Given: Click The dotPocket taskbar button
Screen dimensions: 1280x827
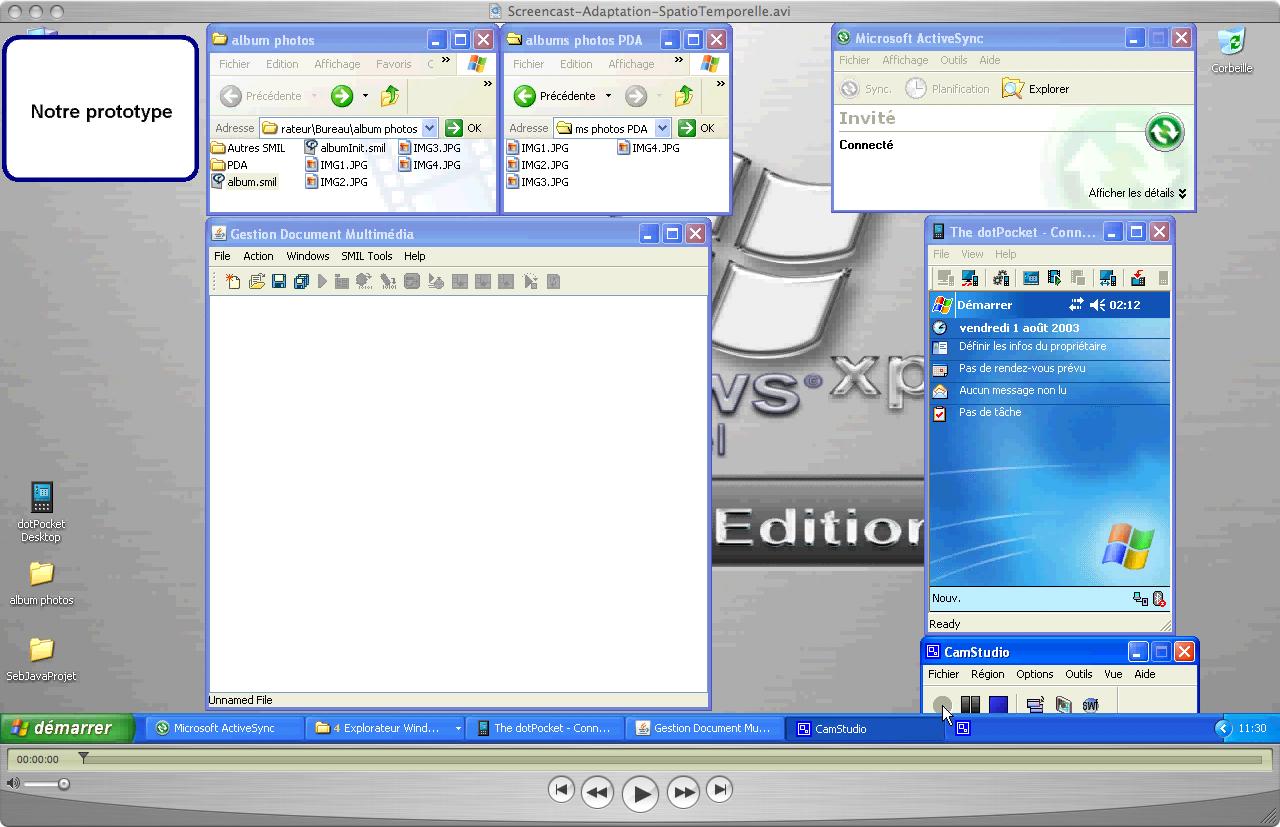Looking at the screenshot, I should coord(545,728).
